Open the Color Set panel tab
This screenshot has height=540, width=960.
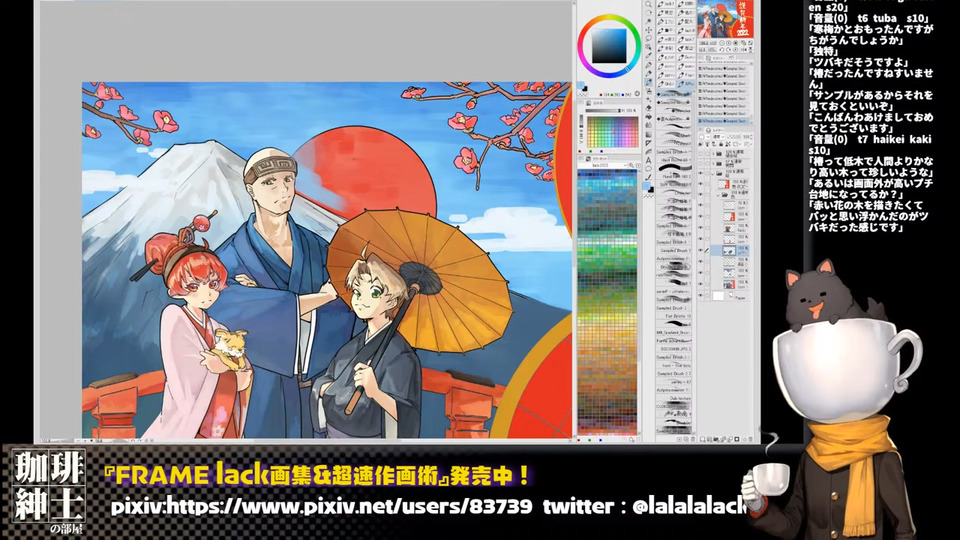pos(597,159)
